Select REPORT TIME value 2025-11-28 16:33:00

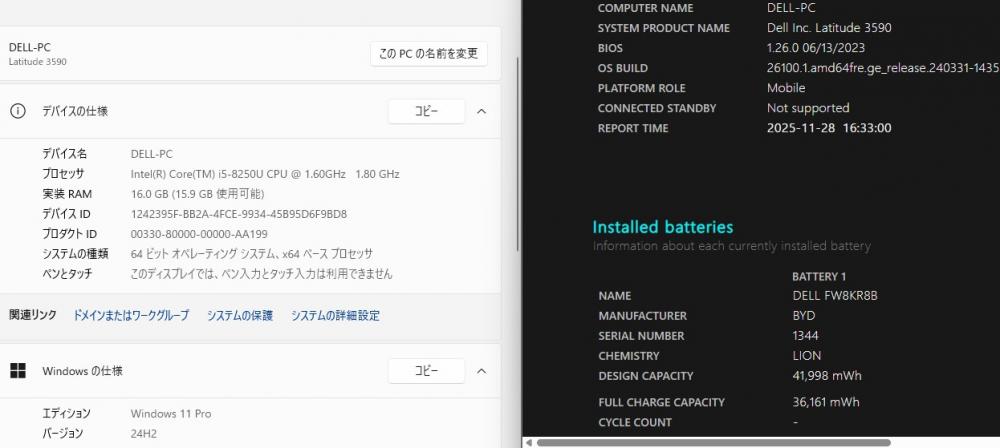point(829,128)
